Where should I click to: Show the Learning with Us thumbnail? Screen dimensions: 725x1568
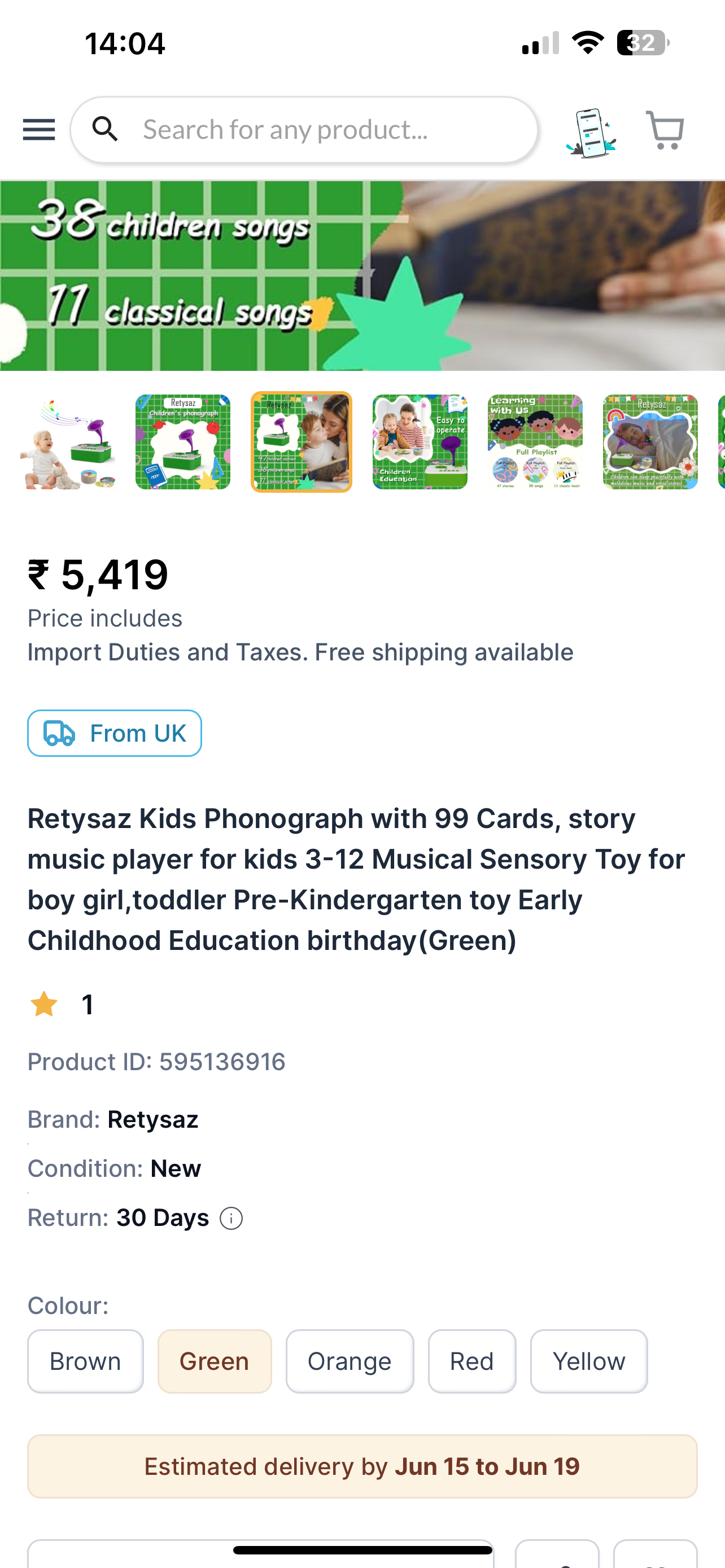pyautogui.click(x=535, y=442)
